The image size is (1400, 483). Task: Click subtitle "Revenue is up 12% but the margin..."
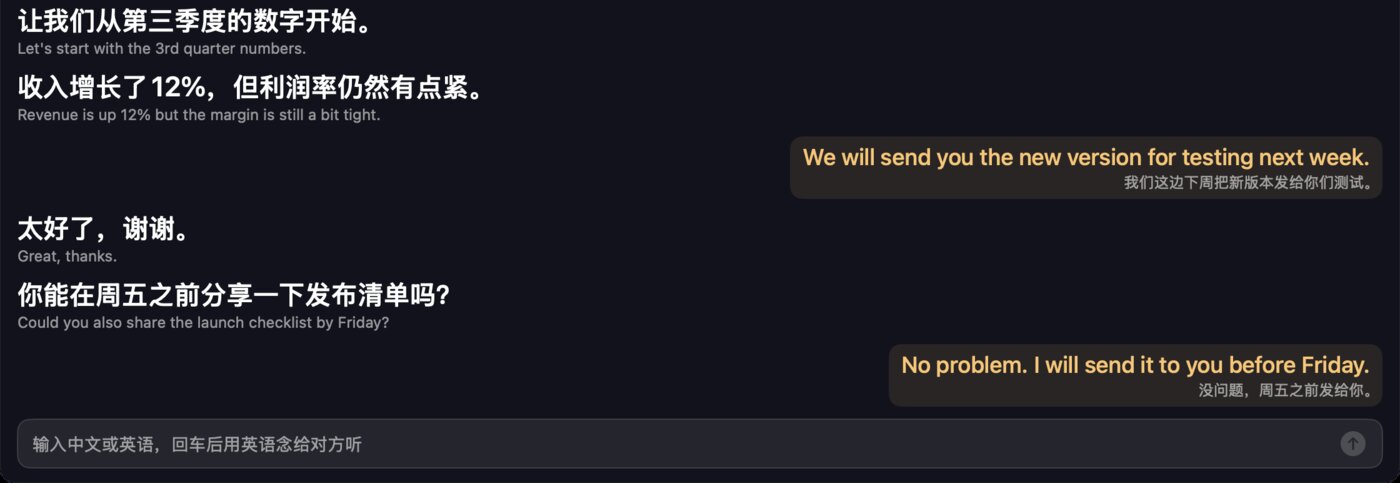coord(199,115)
